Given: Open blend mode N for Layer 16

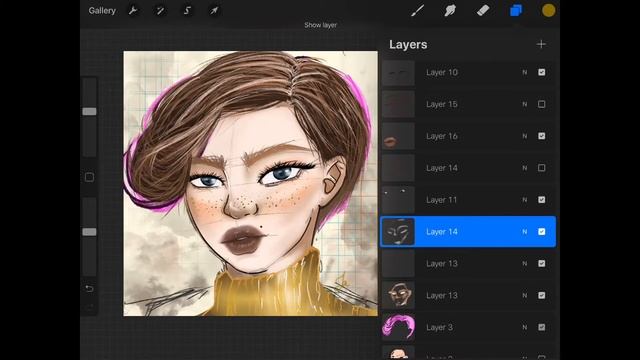Looking at the screenshot, I should point(524,136).
